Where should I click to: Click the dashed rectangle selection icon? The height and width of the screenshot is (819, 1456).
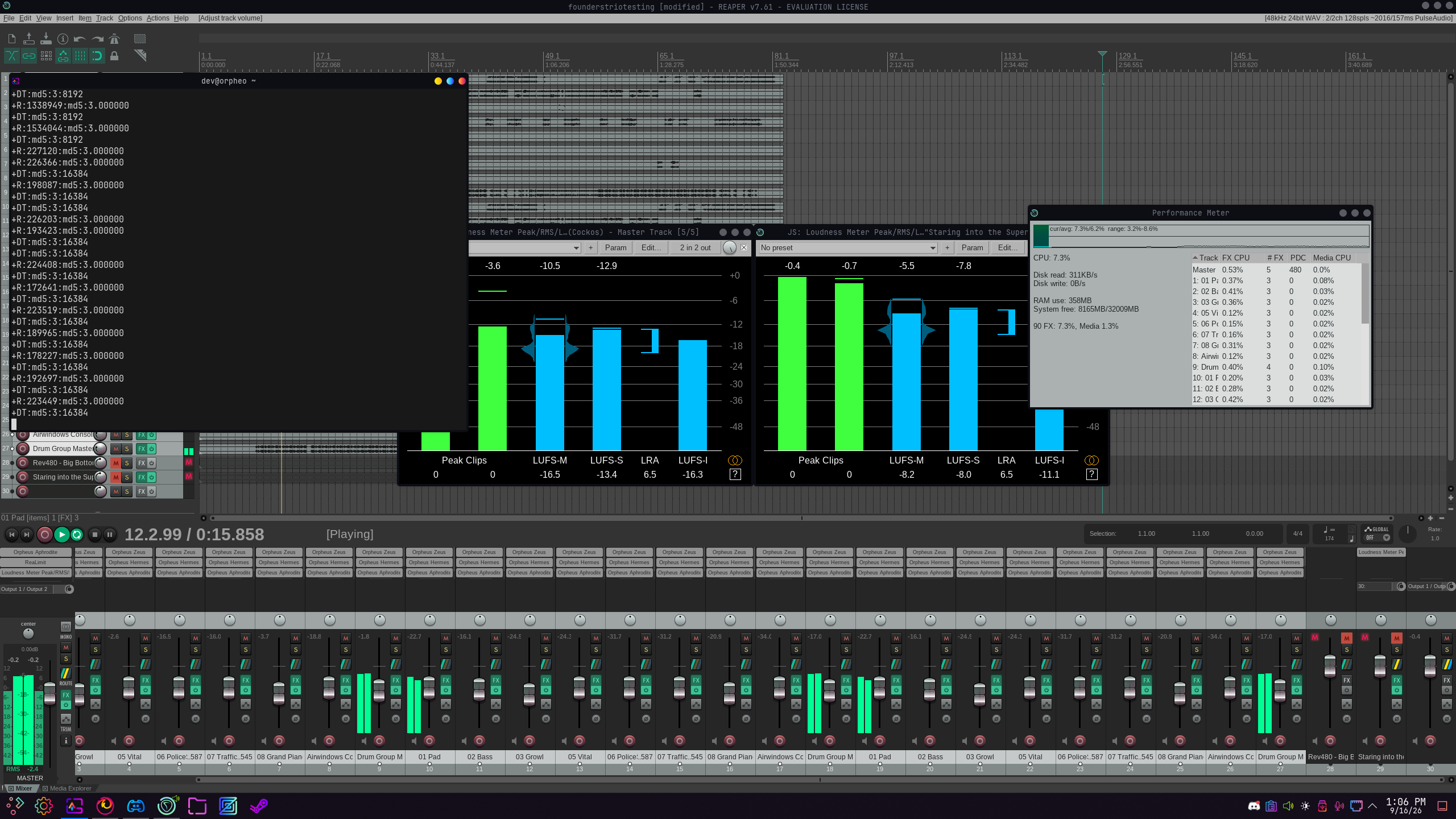[140, 39]
